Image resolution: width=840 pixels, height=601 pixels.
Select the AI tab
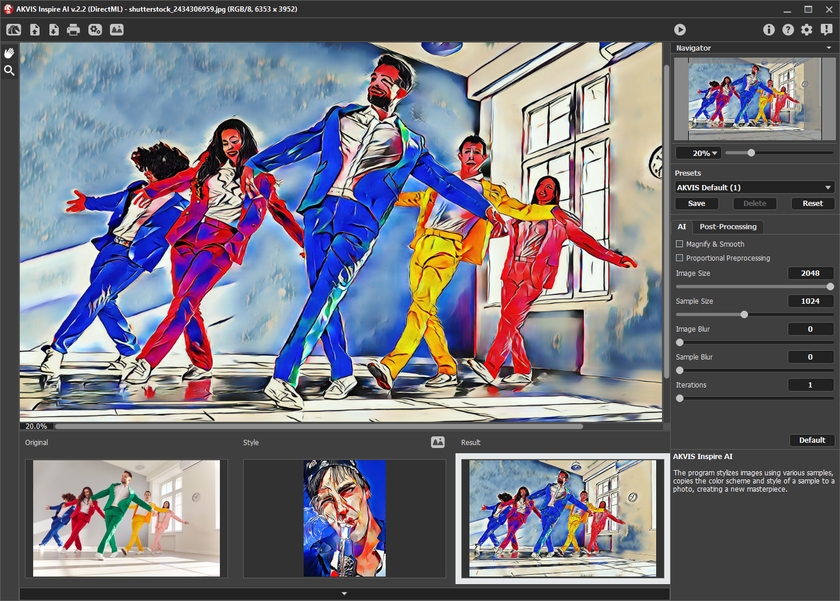(682, 227)
